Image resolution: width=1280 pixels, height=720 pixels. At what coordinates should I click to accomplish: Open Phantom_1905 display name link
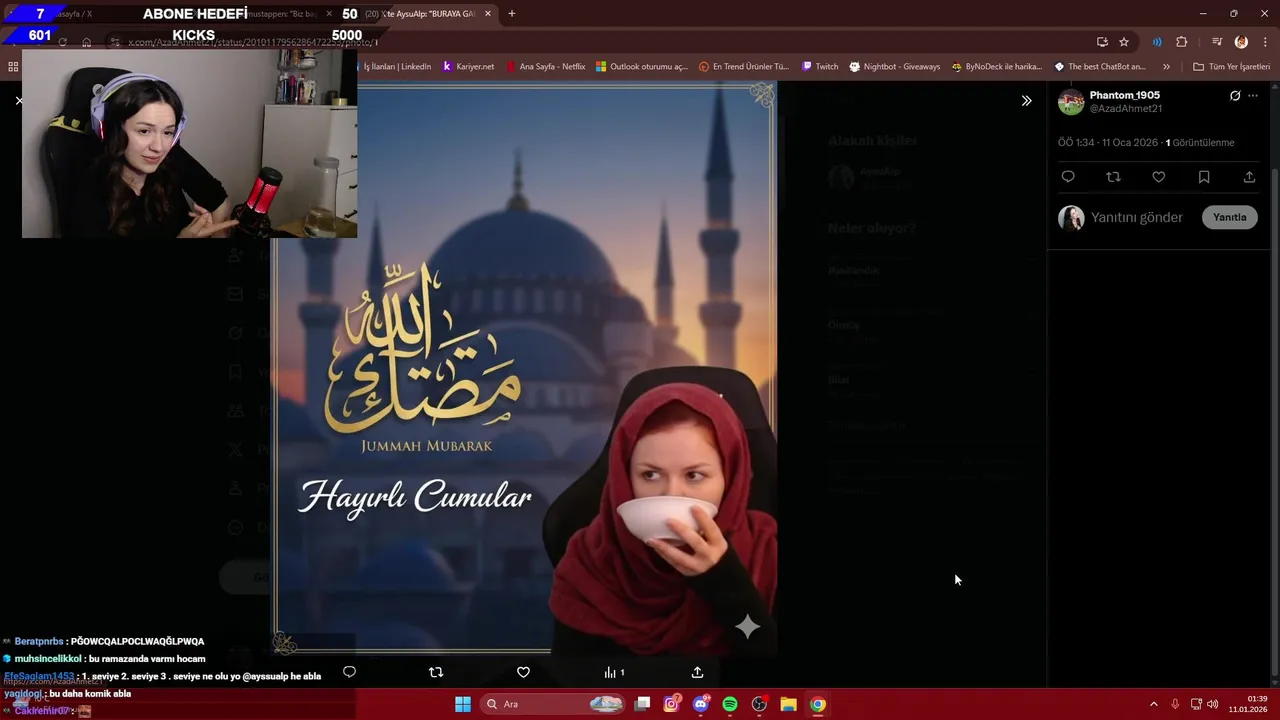(x=1125, y=95)
